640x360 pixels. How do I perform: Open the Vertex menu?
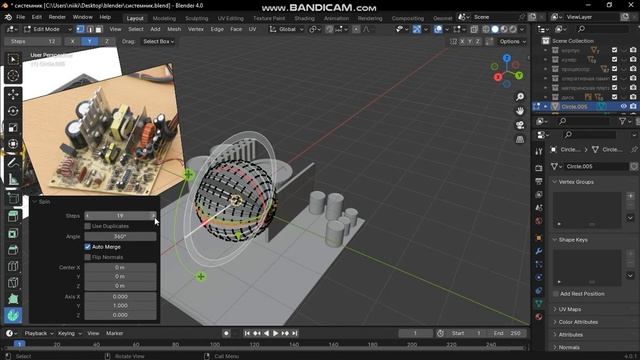click(x=196, y=29)
